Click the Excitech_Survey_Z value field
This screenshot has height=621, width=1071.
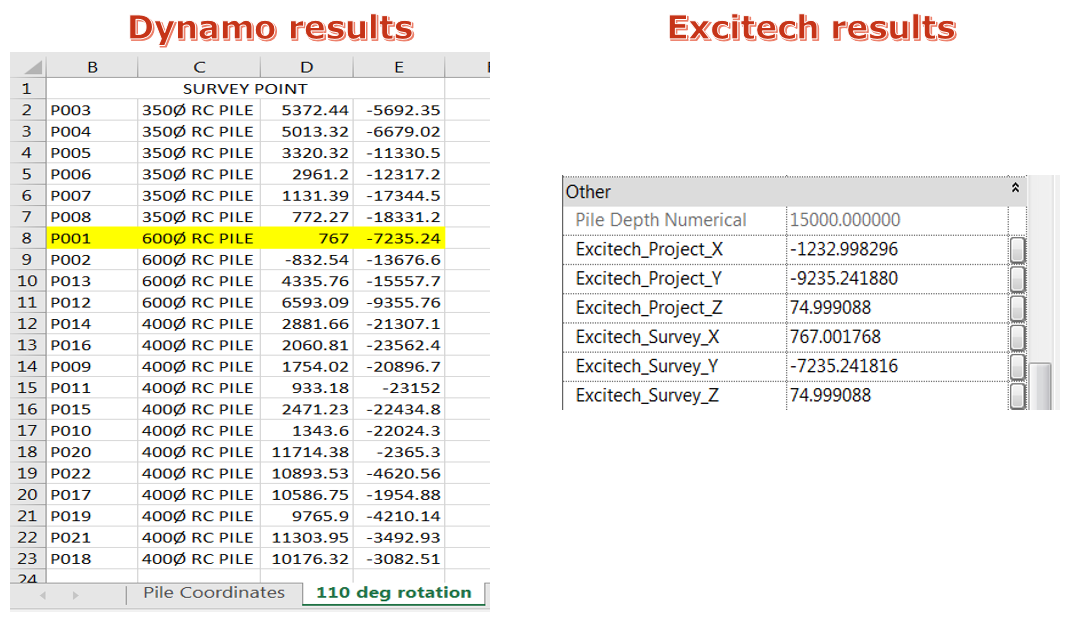click(x=897, y=396)
